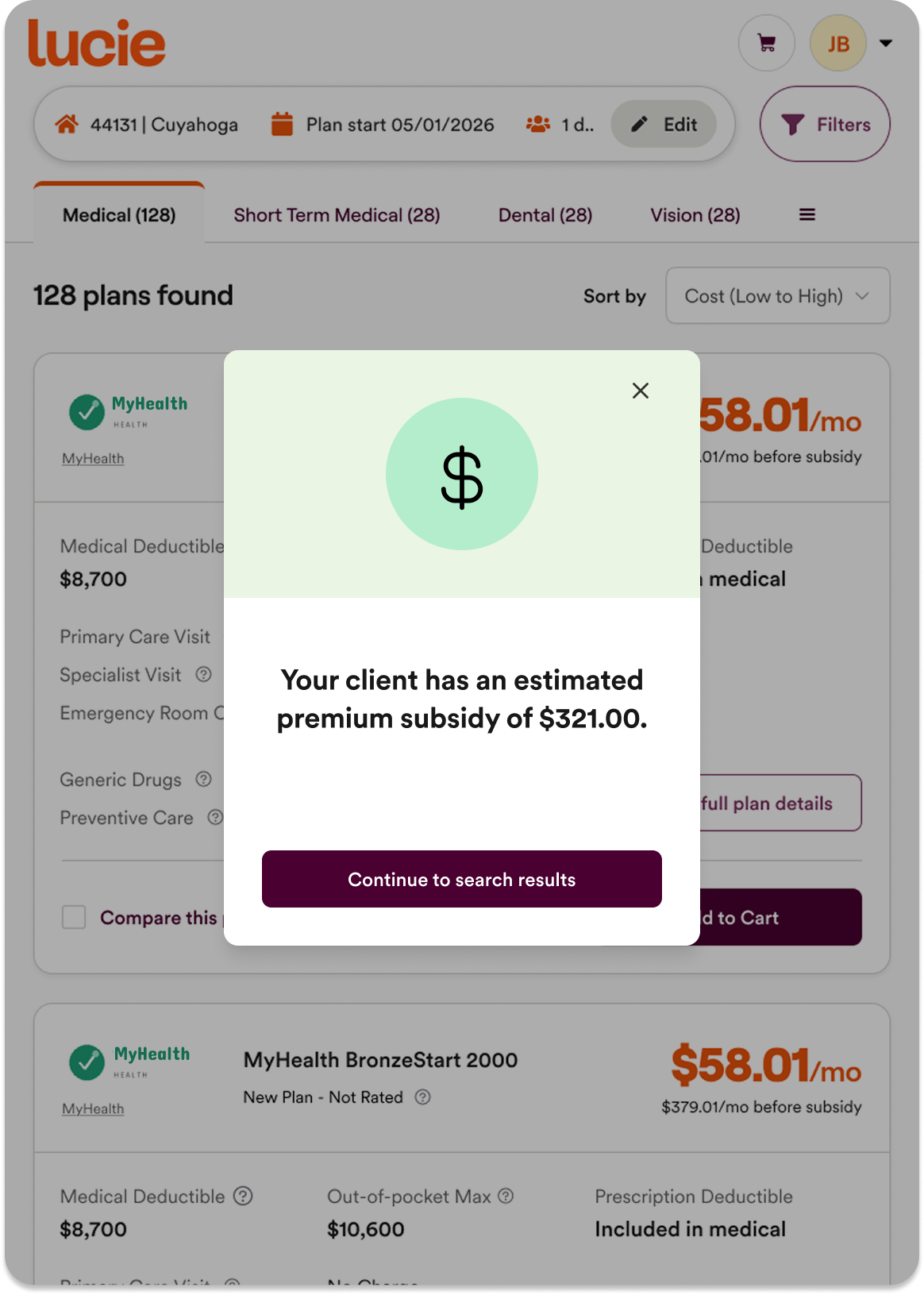Click the New Plan Not Rated info icon
The height and width of the screenshot is (1295, 924).
tap(423, 1097)
